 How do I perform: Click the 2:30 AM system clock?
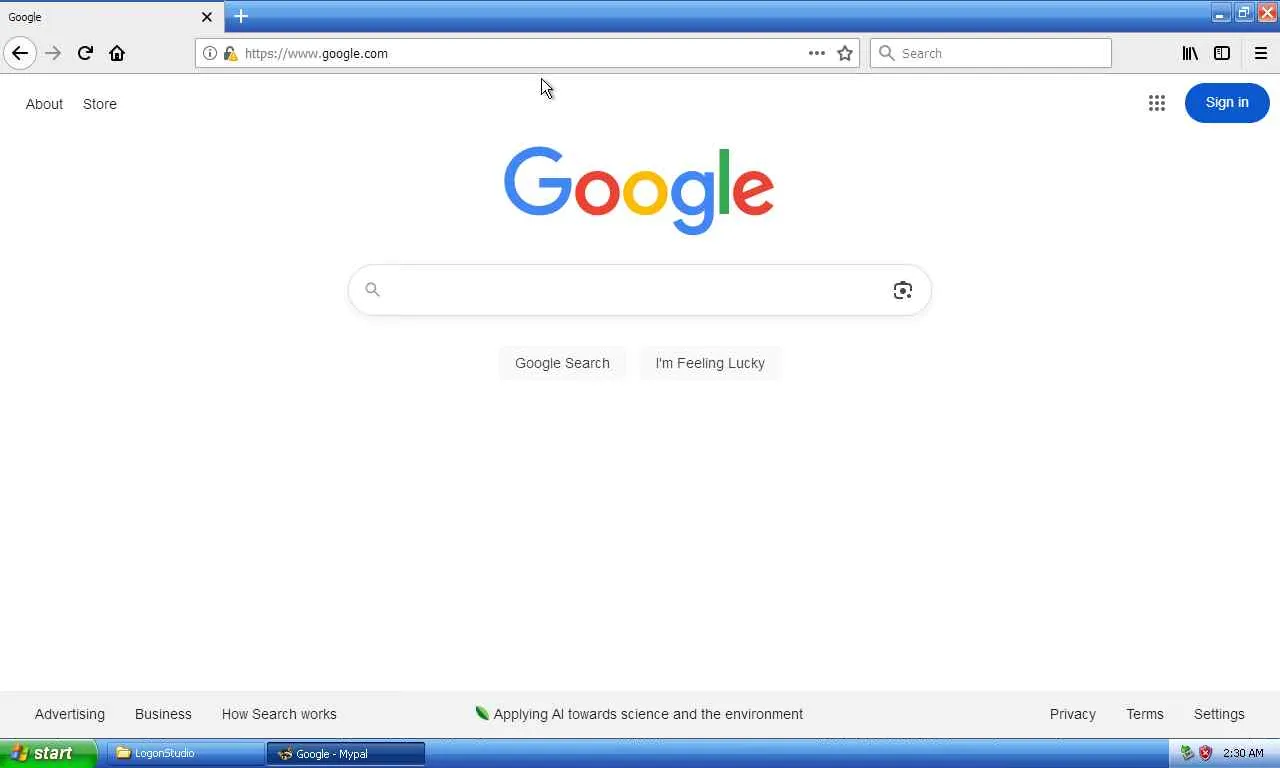coord(1243,753)
